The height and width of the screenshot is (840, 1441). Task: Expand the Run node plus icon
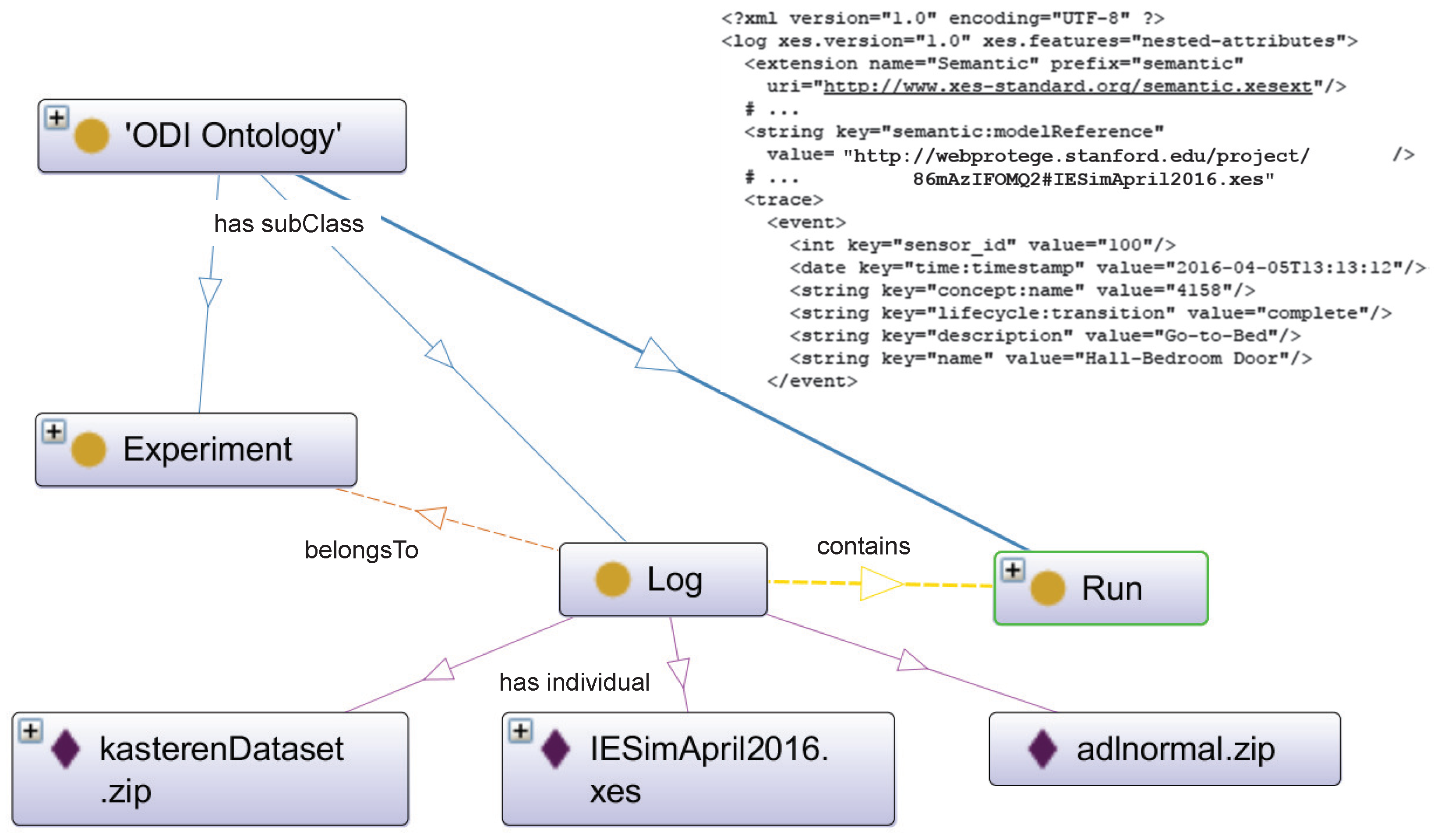tap(1013, 570)
